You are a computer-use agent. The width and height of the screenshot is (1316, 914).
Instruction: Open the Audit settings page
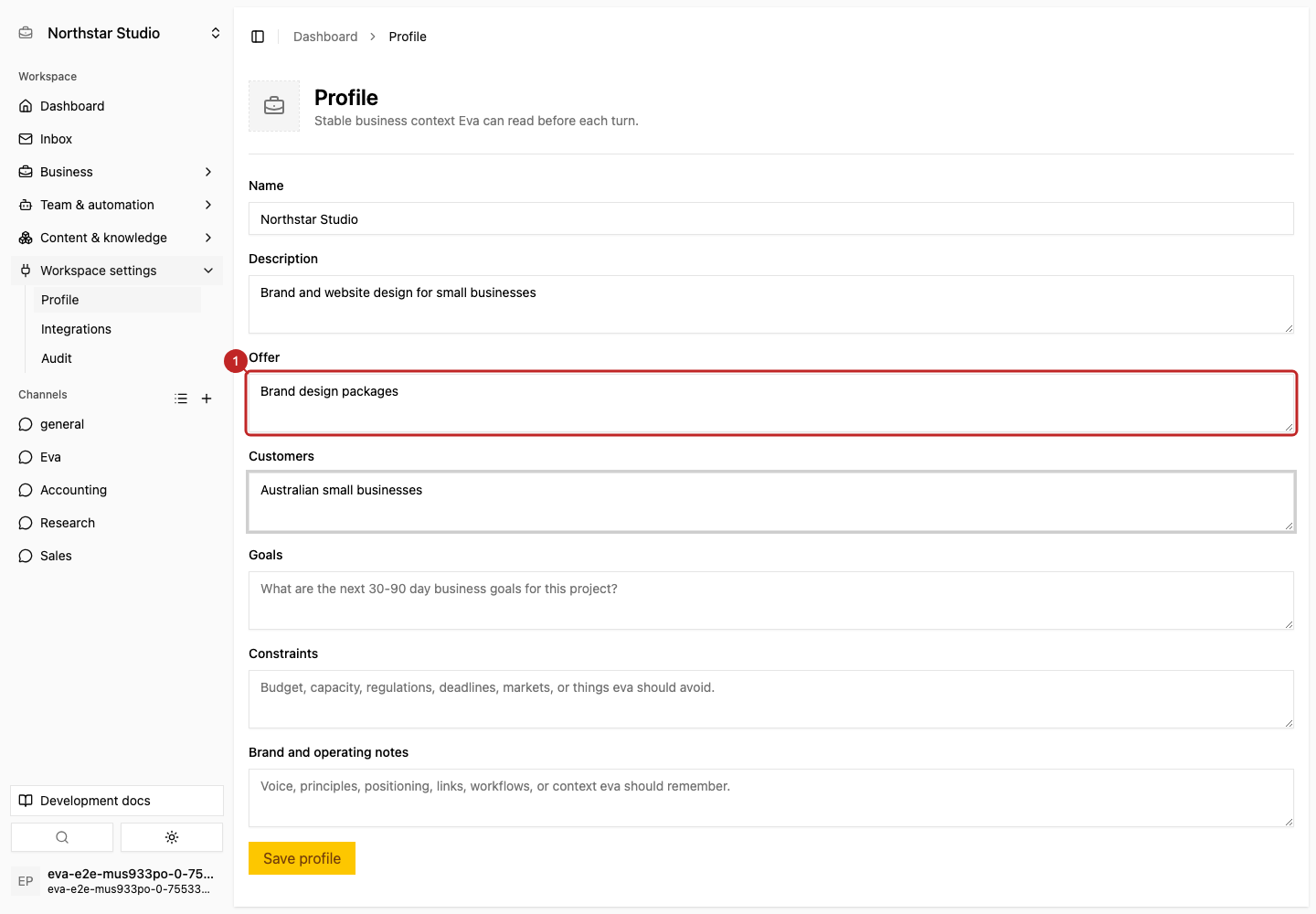point(117,358)
